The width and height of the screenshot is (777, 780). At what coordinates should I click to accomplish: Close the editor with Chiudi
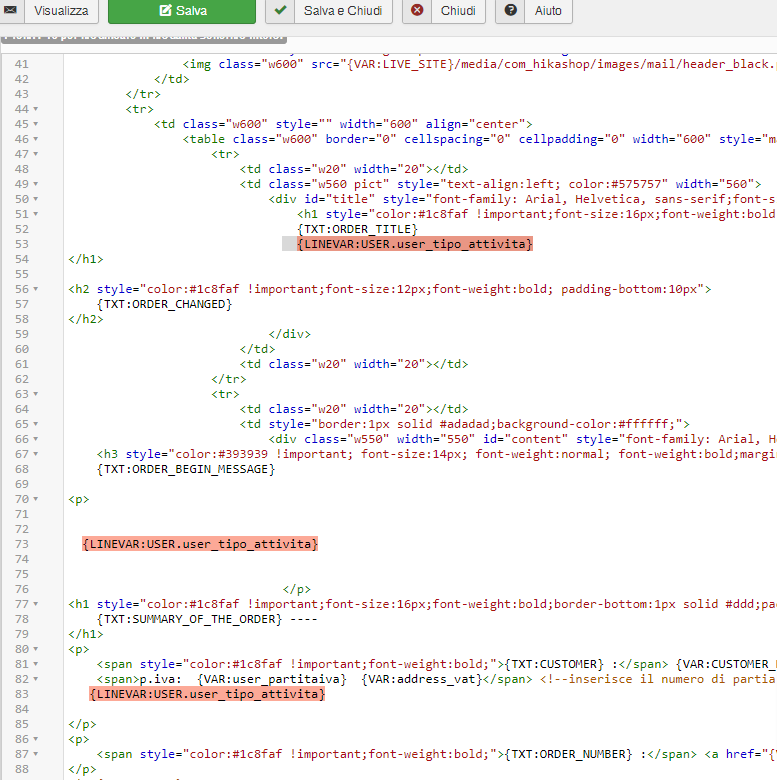point(457,11)
